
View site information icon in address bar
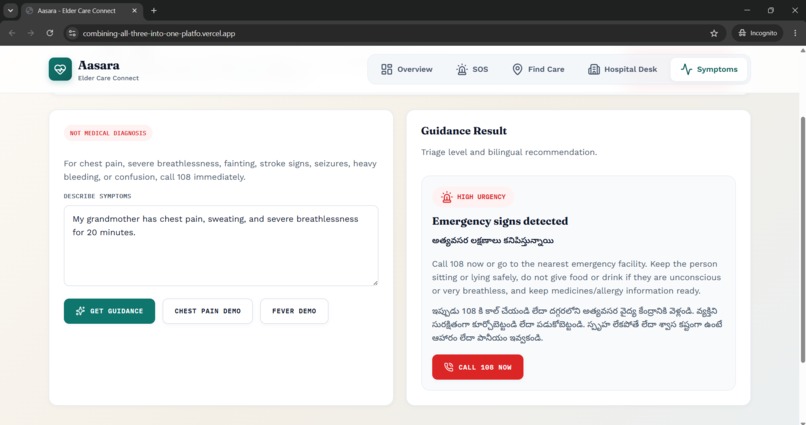(72, 33)
